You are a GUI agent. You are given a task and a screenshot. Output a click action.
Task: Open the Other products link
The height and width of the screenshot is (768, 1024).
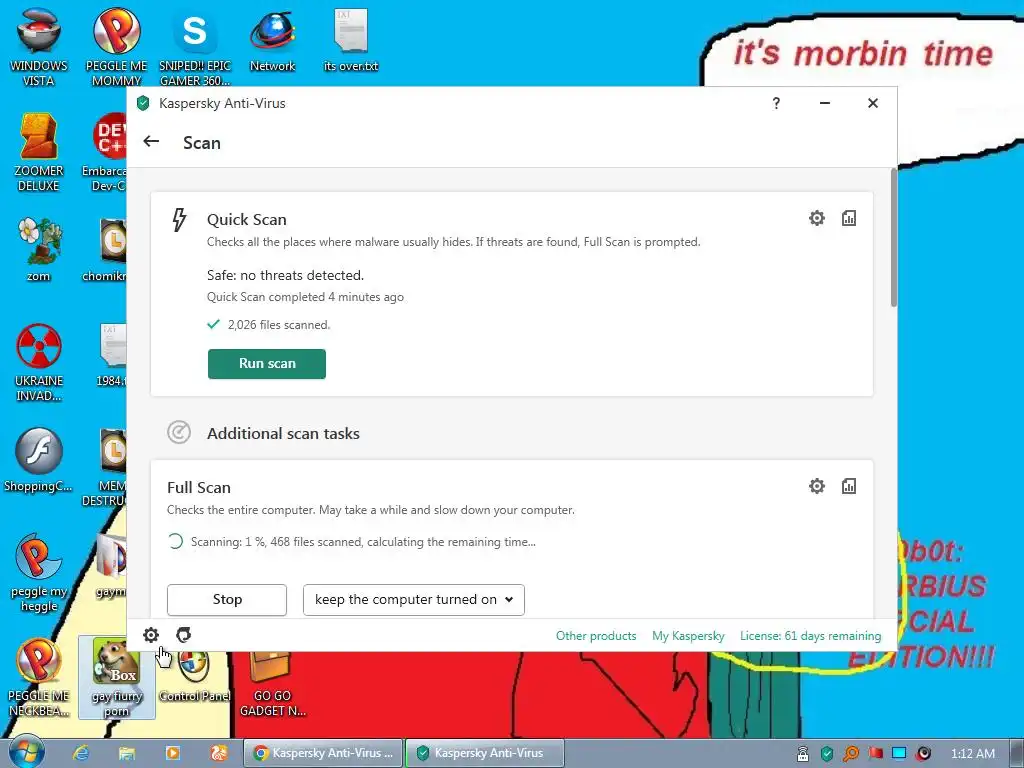click(596, 635)
